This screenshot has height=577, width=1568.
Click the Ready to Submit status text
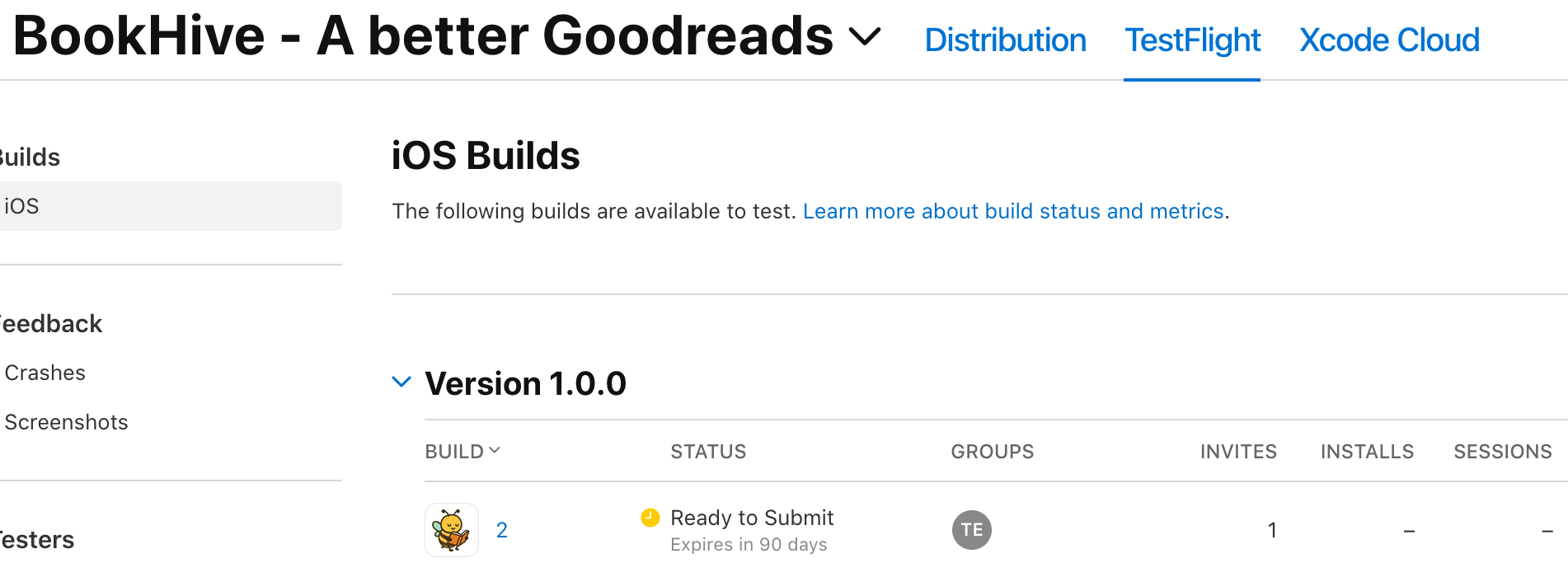coord(752,518)
